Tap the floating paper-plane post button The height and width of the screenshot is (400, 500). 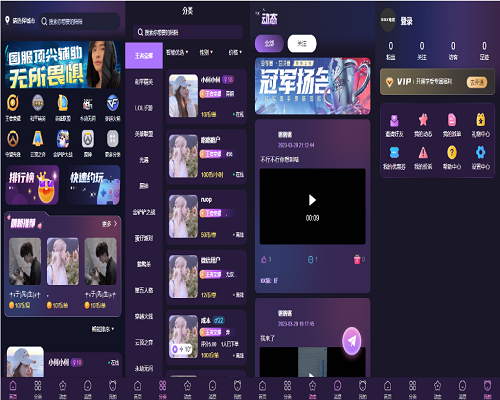352,340
